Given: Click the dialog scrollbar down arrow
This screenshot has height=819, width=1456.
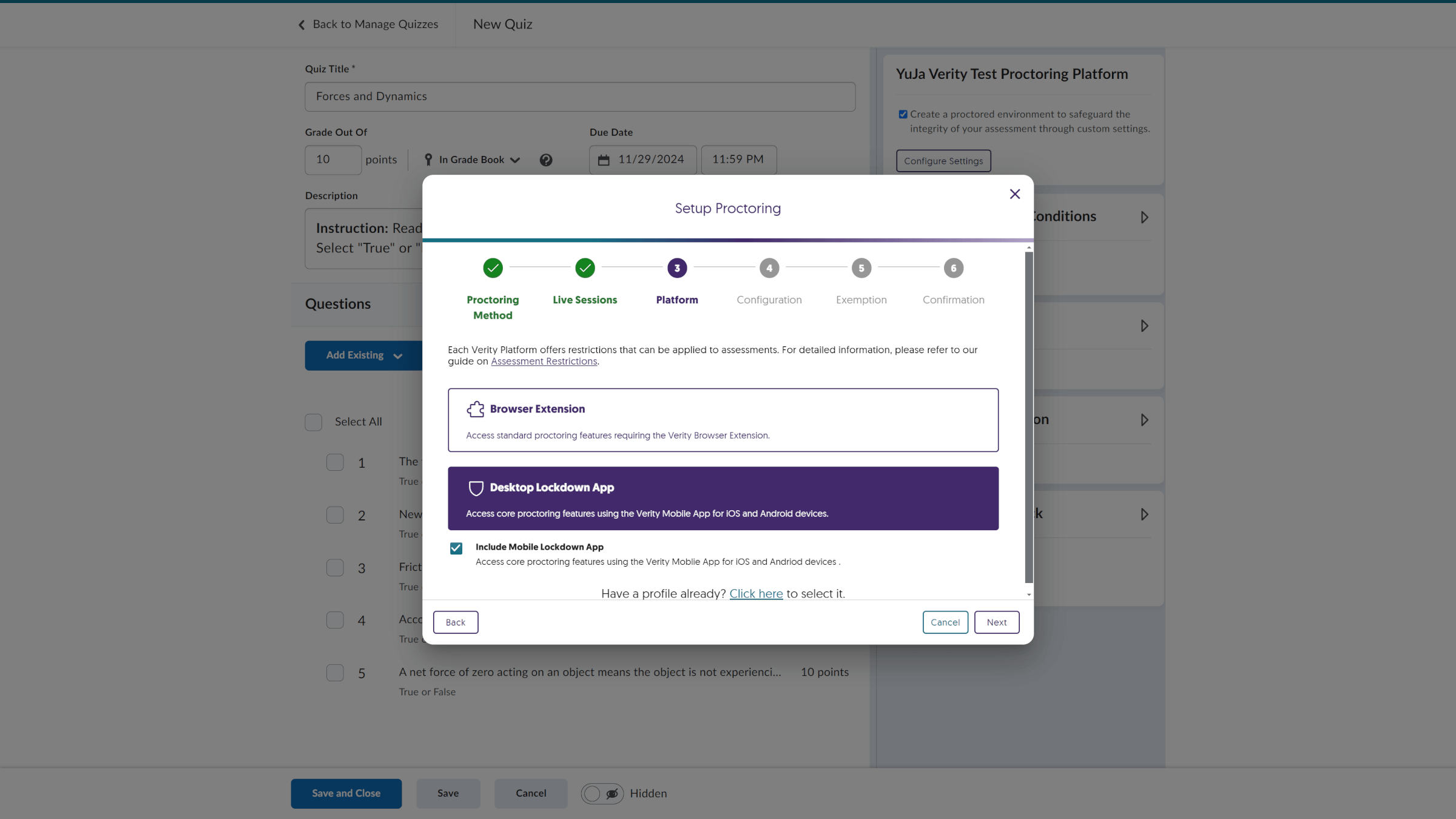Looking at the screenshot, I should 1029,595.
